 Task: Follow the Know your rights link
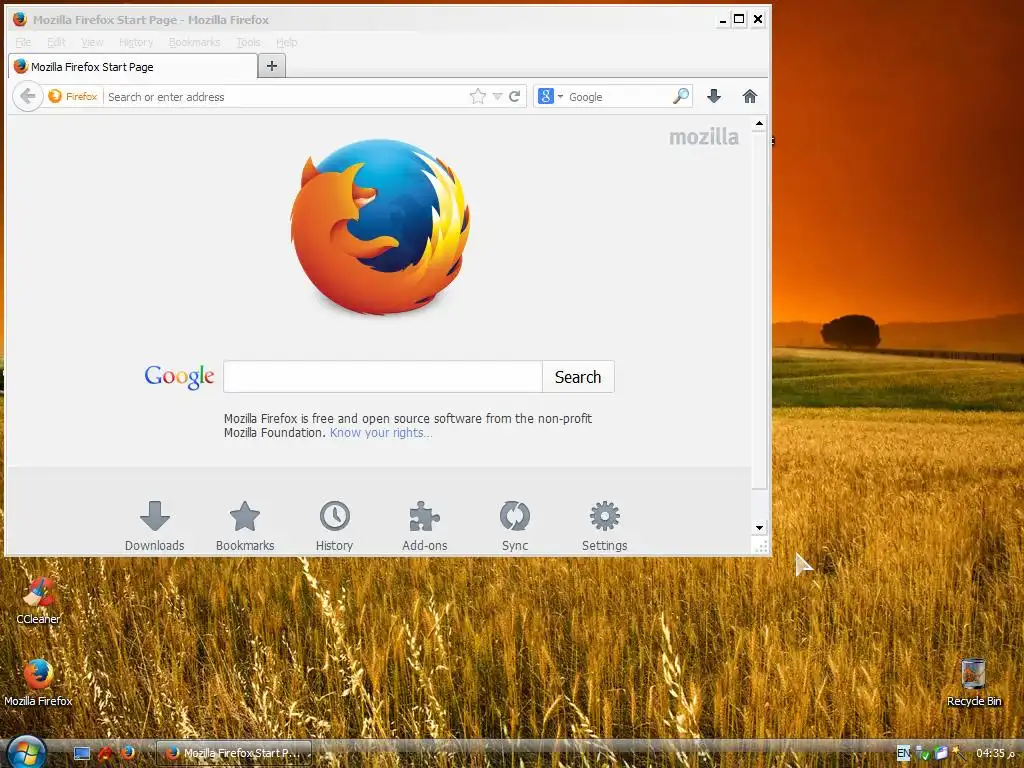click(381, 433)
